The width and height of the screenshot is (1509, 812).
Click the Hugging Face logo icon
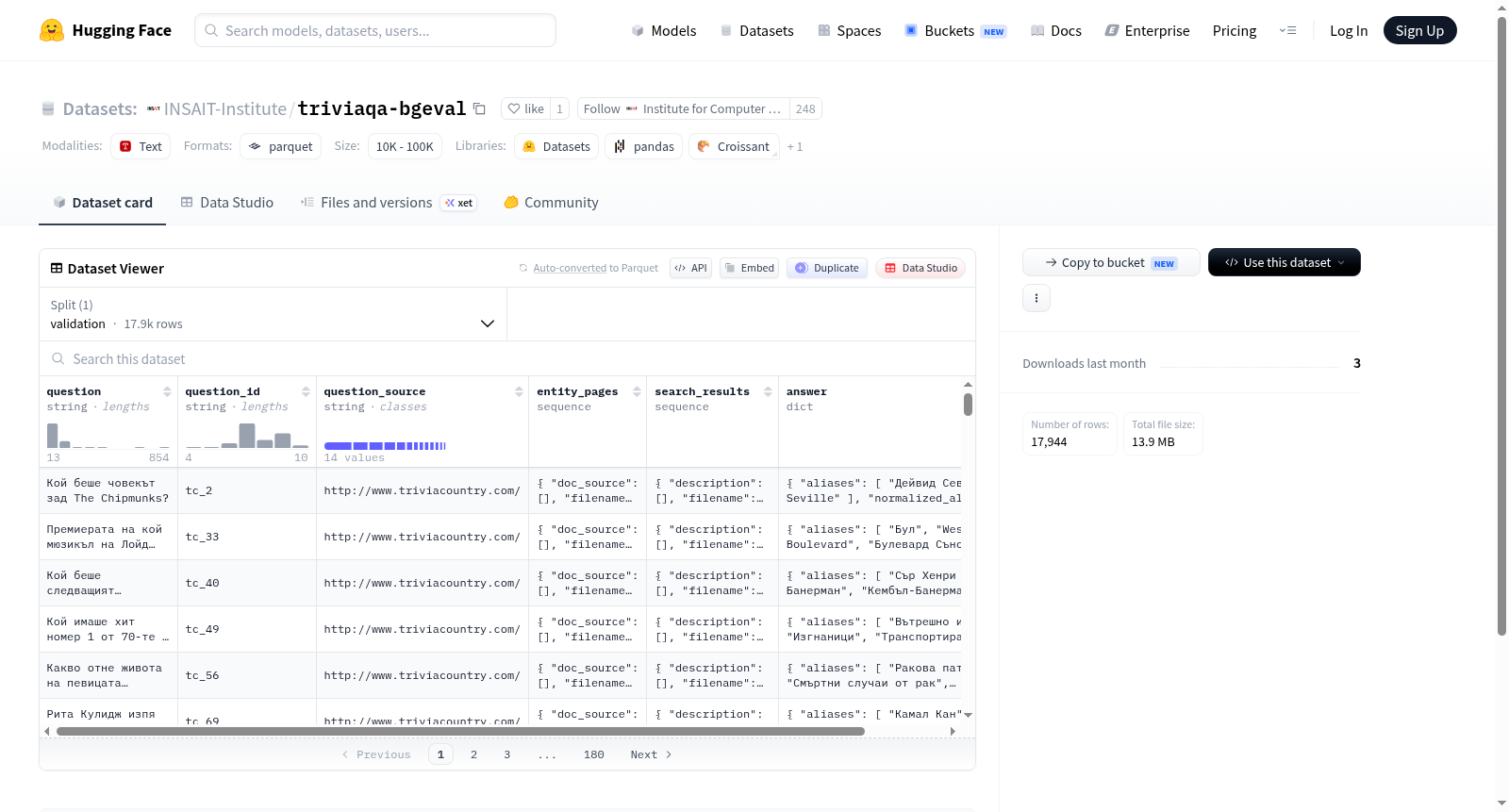click(52, 30)
